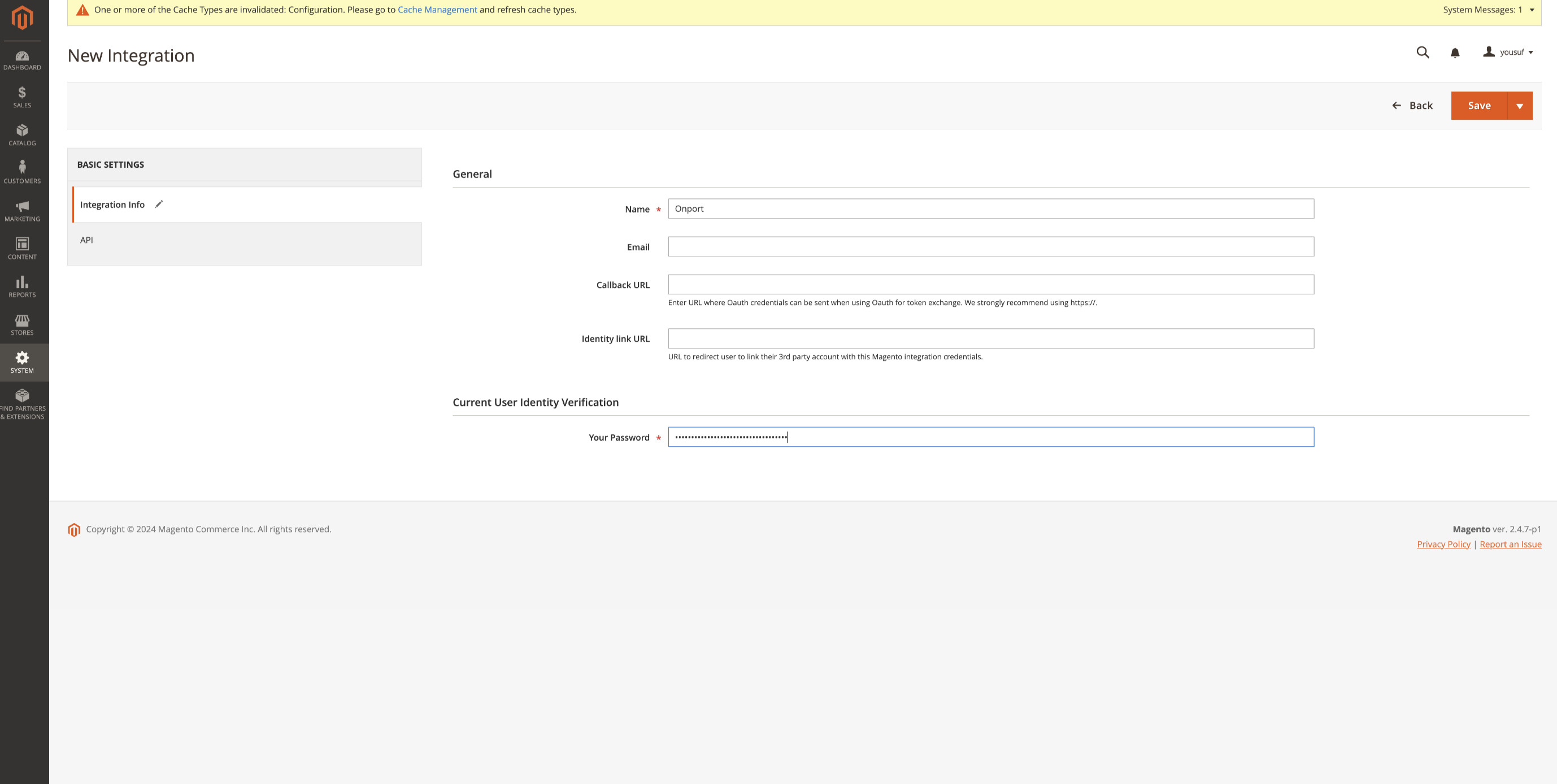
Task: Click the search magnifier icon
Action: [1423, 53]
